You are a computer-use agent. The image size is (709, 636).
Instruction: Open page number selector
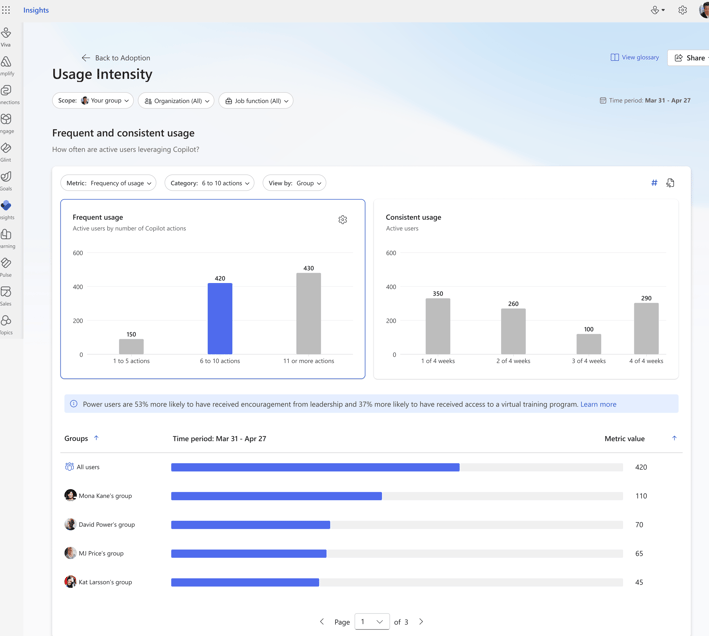click(372, 622)
